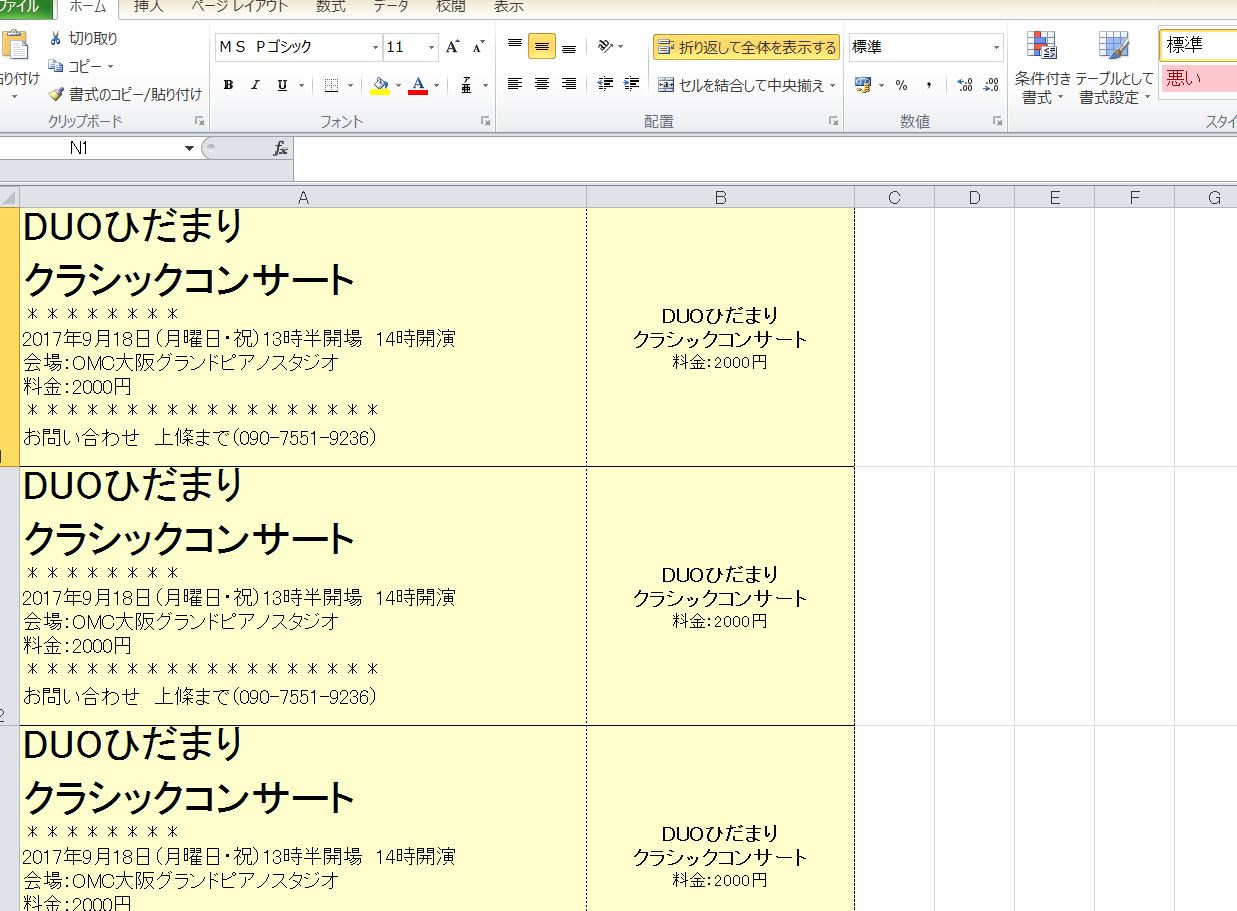
Task: Toggle Wrap Text (折り返して全体を表示する)
Action: click(746, 47)
